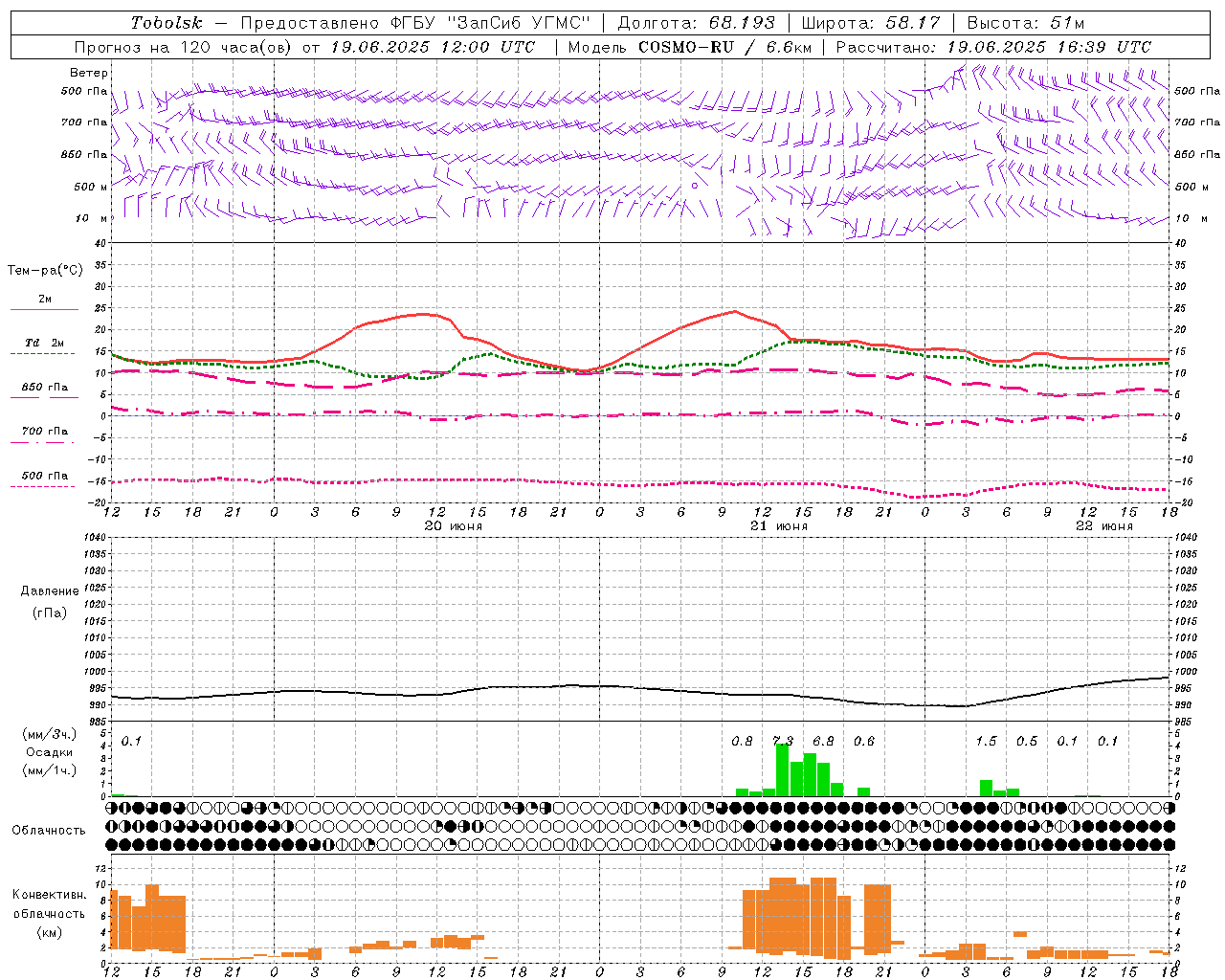This screenshot has height=980, width=1225.
Task: Click the 'Широта: 58.17' latitude value
Action: click(x=871, y=22)
